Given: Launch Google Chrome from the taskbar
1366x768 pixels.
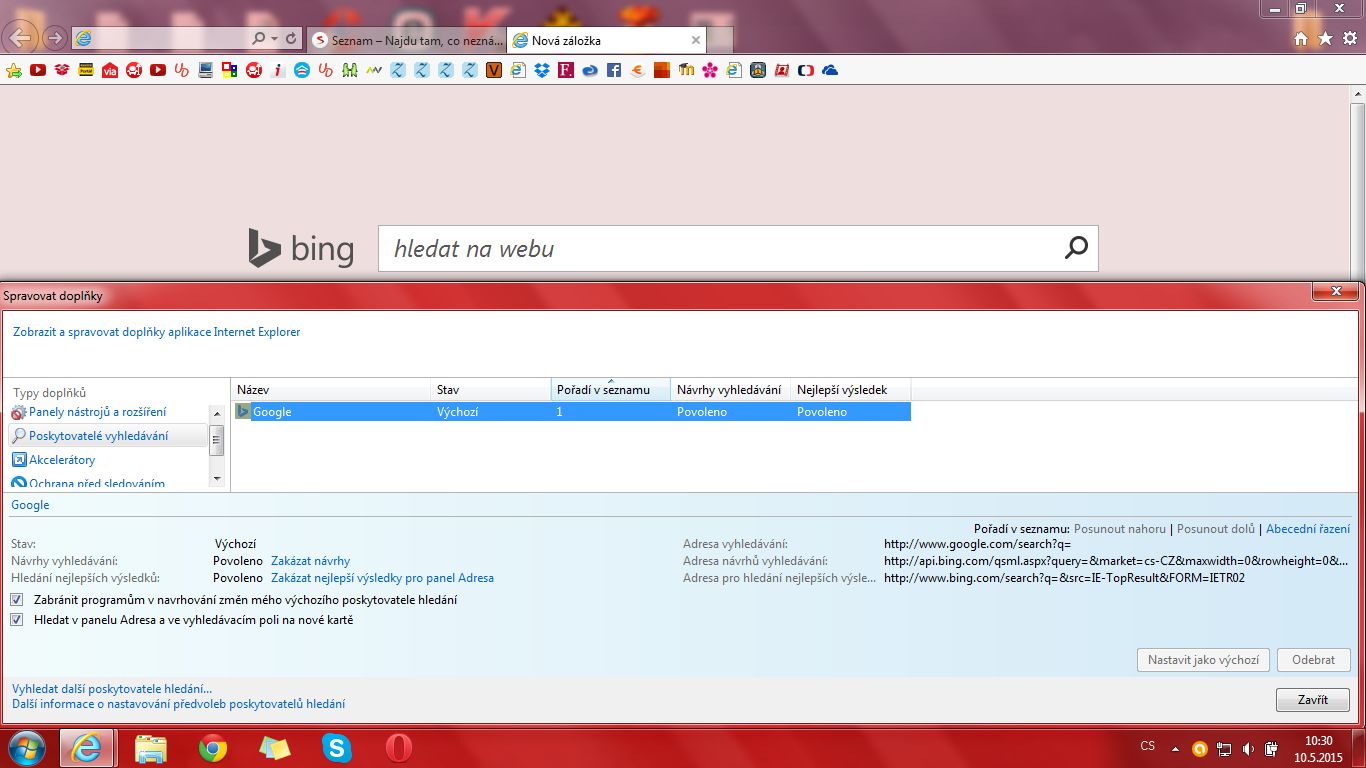Looking at the screenshot, I should pyautogui.click(x=213, y=748).
